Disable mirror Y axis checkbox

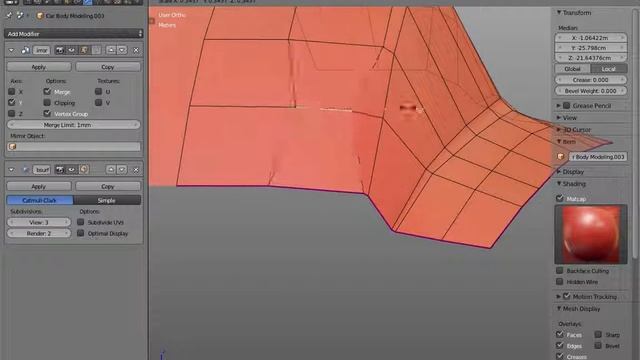tap(11, 102)
